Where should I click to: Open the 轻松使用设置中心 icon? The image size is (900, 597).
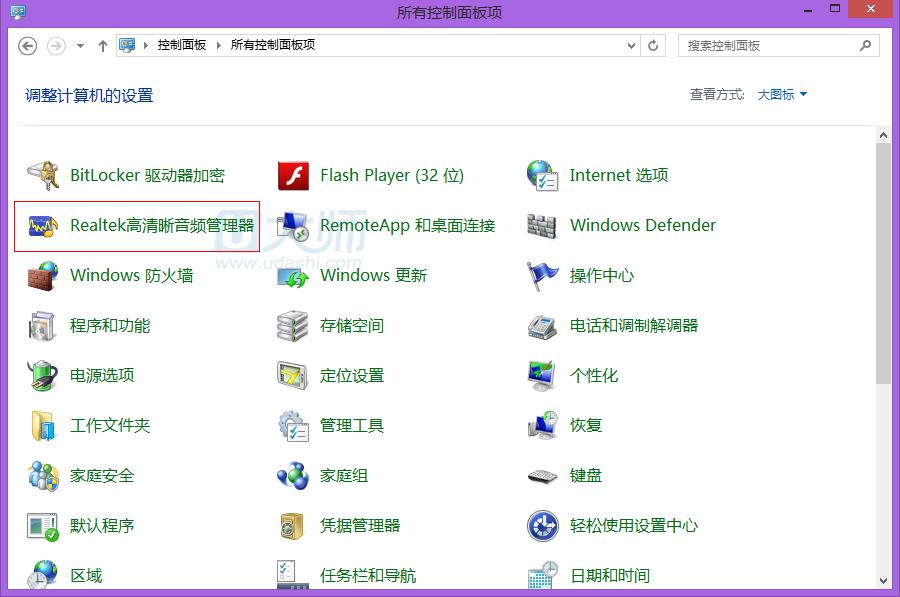tap(542, 526)
